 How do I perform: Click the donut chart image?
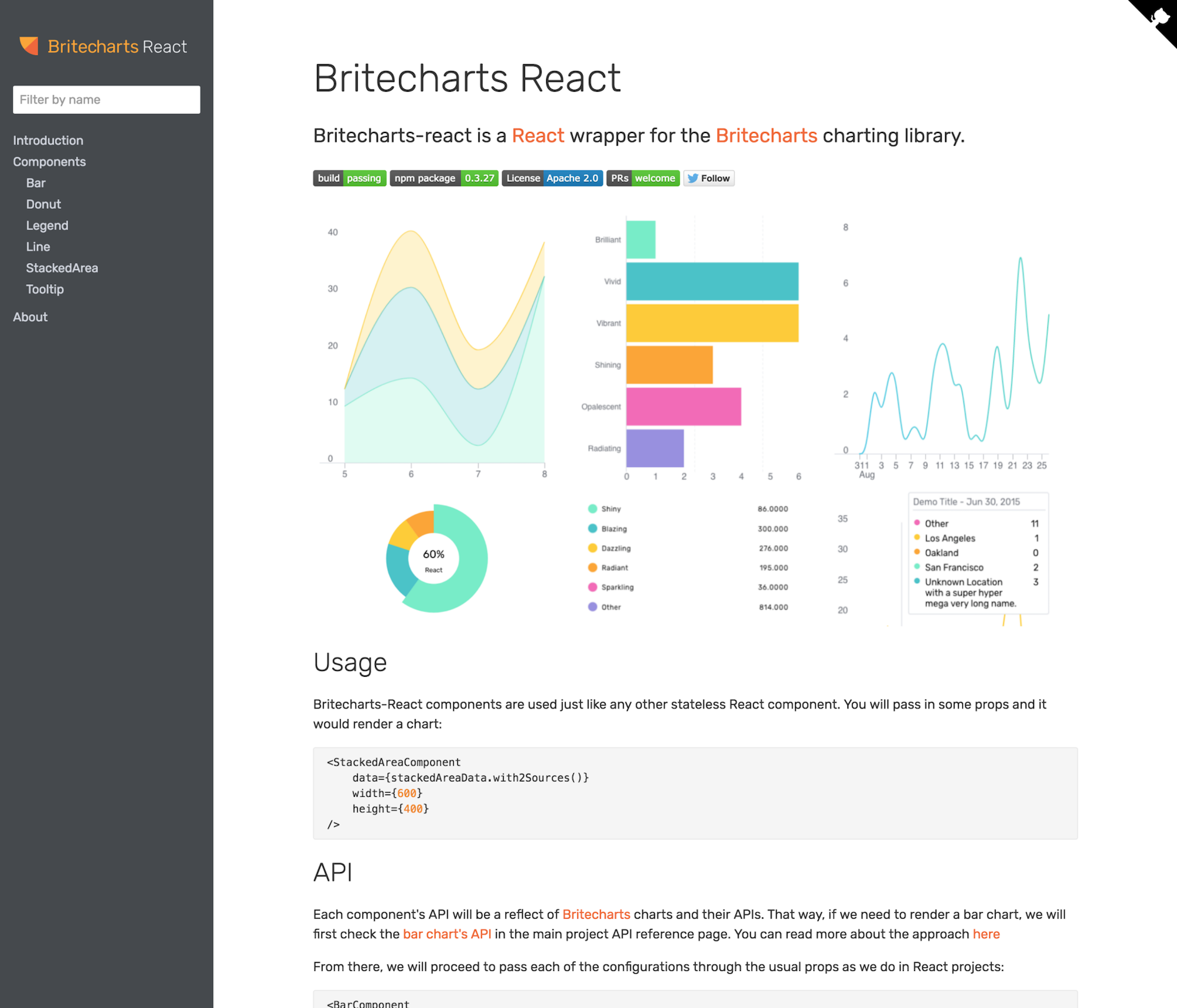coord(436,558)
